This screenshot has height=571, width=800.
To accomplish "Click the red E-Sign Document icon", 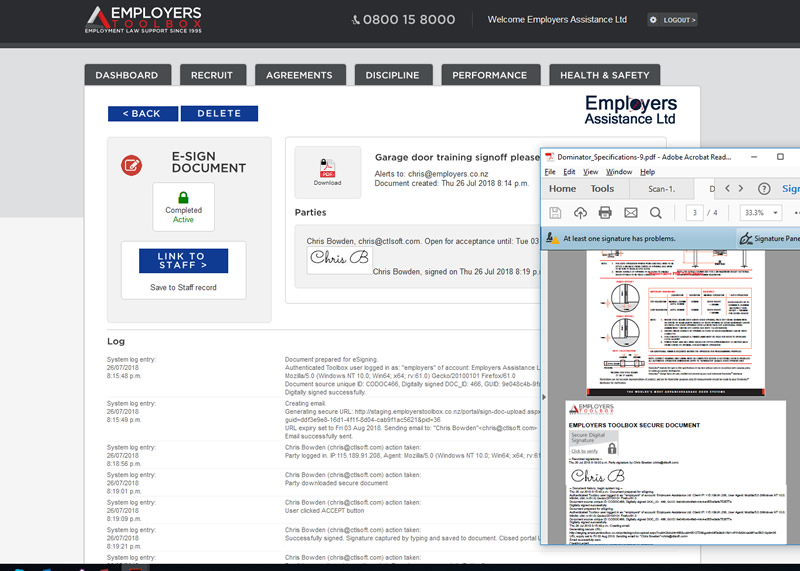I will point(131,164).
